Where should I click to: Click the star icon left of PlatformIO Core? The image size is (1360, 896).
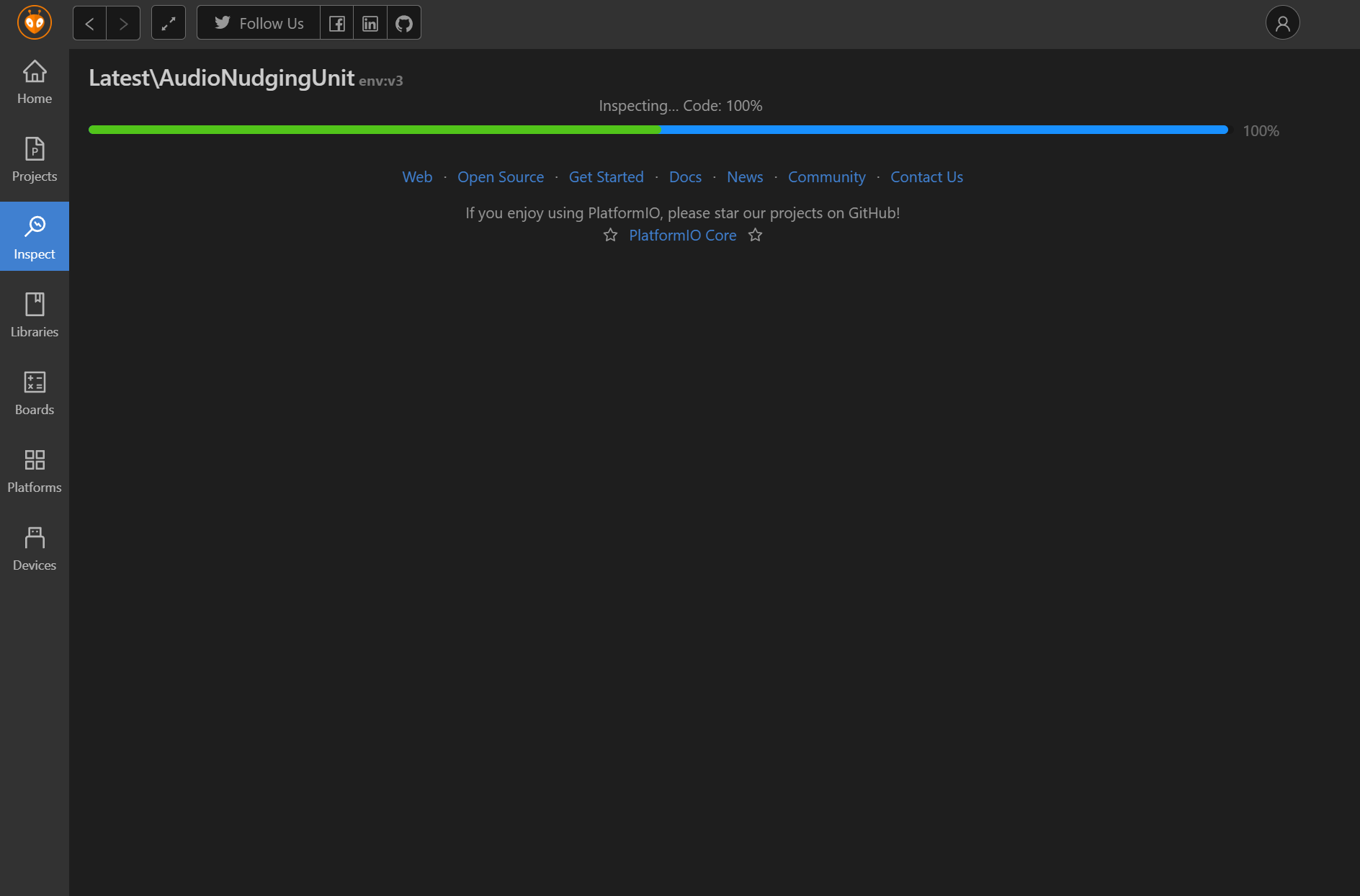tap(610, 236)
